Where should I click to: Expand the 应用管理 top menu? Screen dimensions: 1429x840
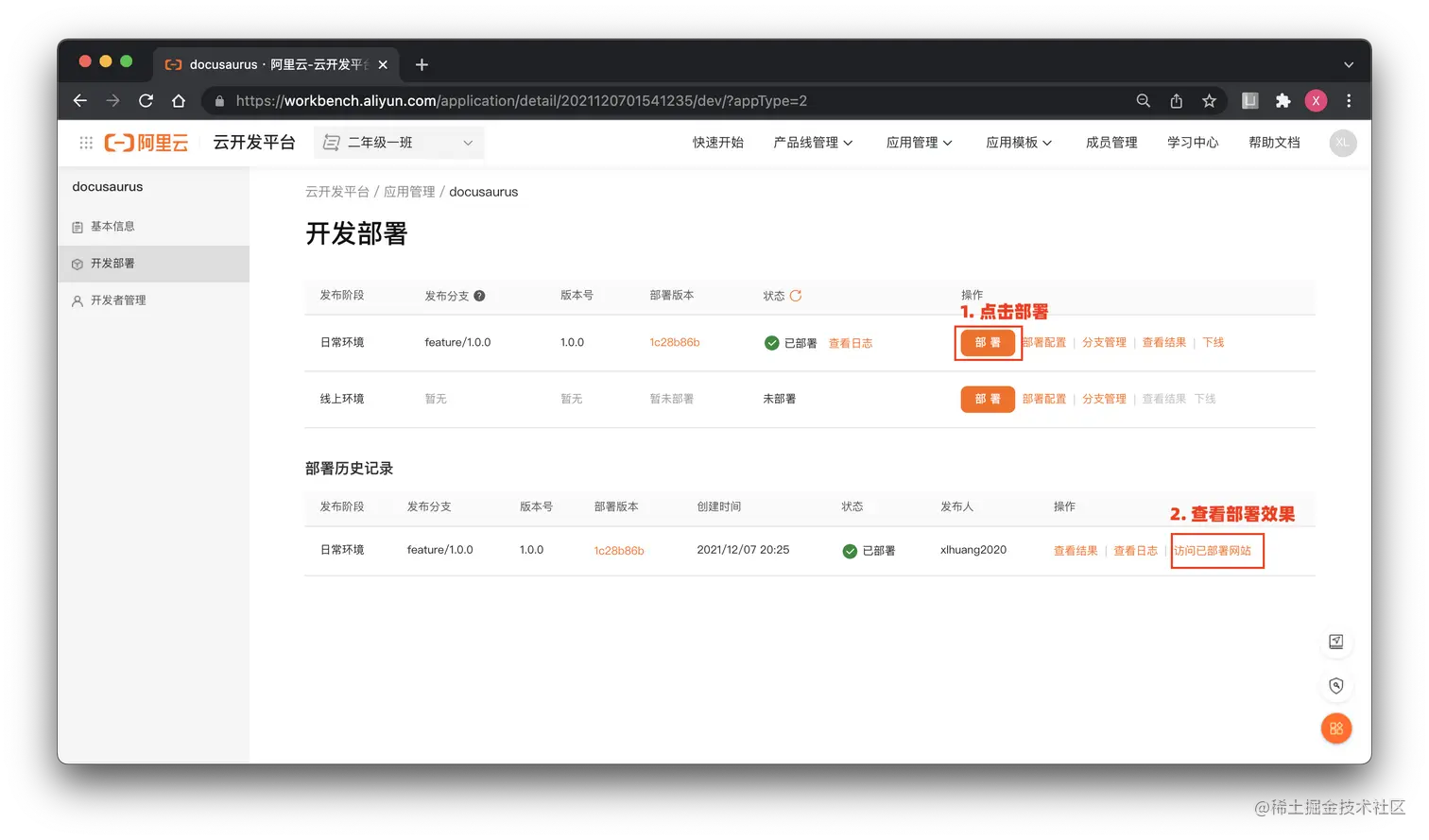pyautogui.click(x=919, y=143)
